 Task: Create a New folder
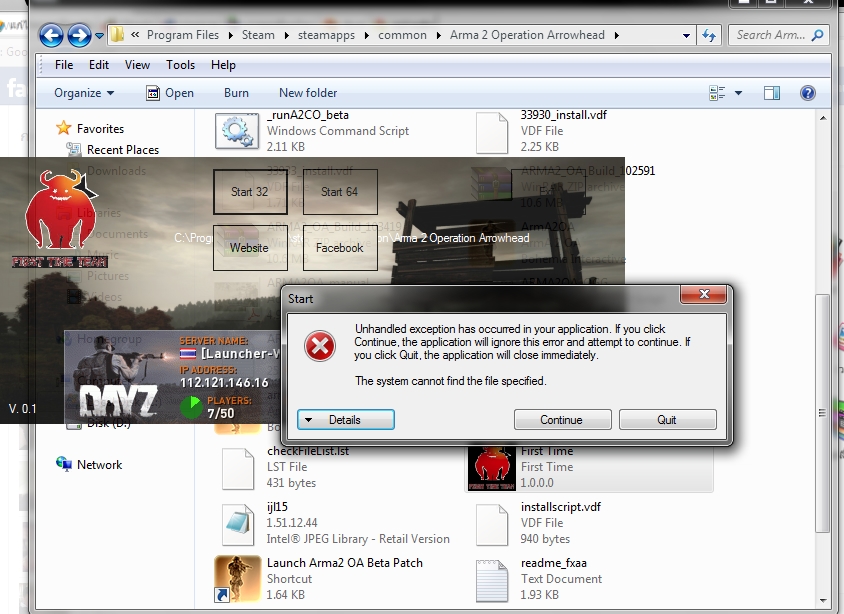(x=308, y=93)
